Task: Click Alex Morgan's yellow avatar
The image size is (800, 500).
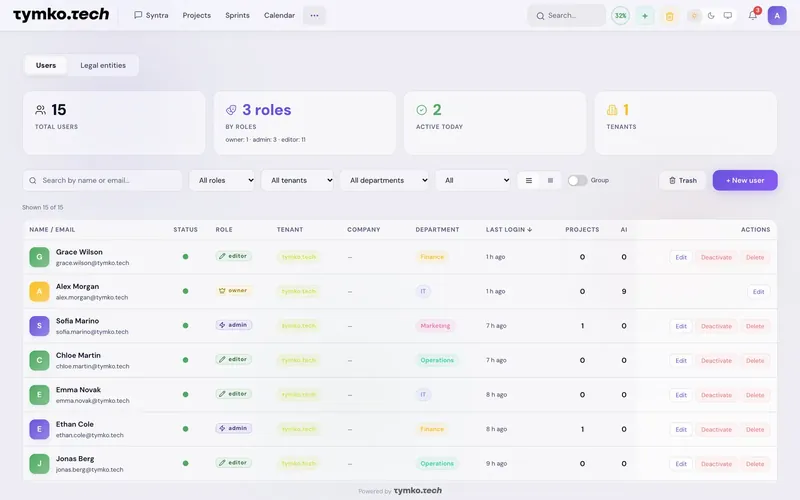Action: tap(39, 291)
